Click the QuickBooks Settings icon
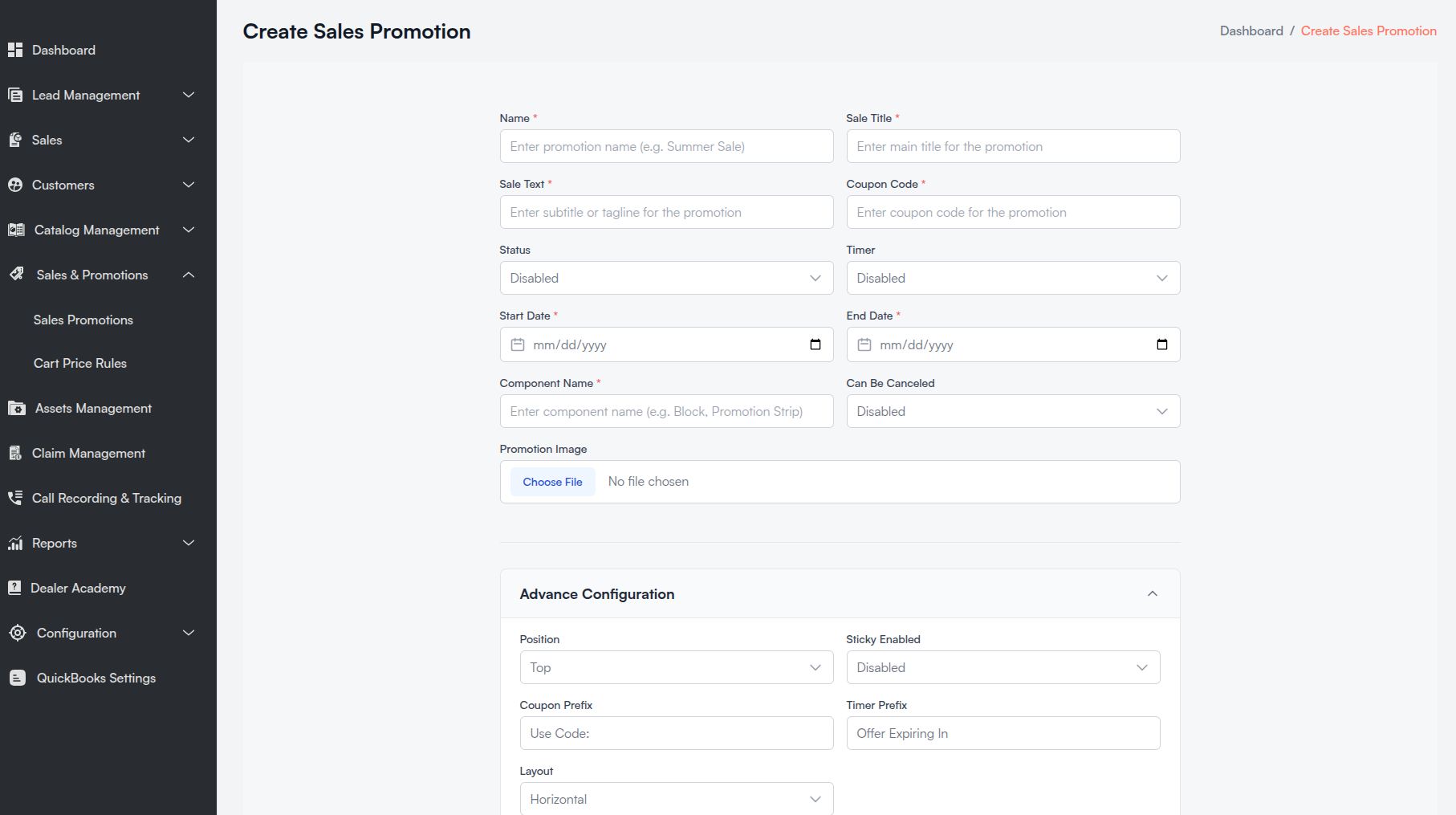The width and height of the screenshot is (1456, 815). [x=18, y=678]
